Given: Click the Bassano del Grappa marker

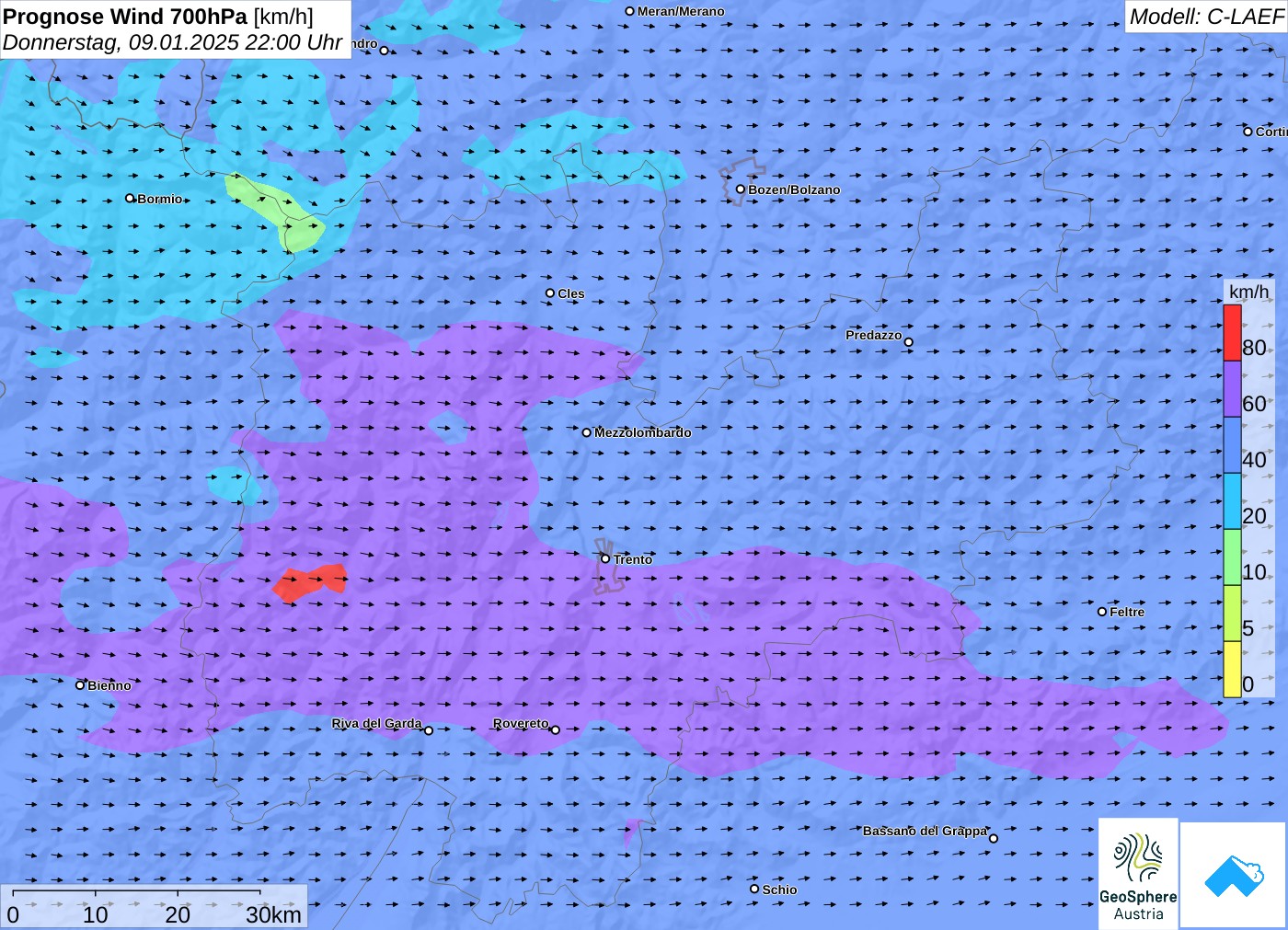Looking at the screenshot, I should 993,838.
